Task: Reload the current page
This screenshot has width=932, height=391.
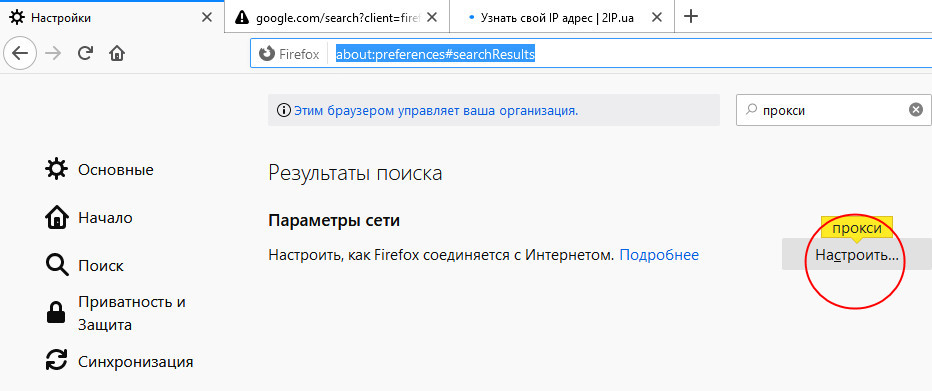Action: point(86,53)
